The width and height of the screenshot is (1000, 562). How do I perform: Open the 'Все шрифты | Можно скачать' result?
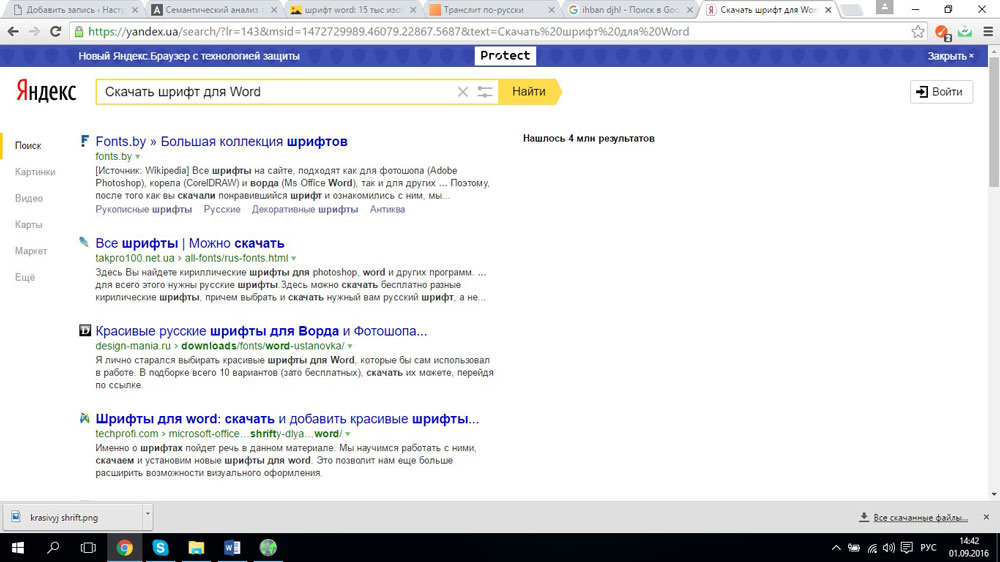click(190, 243)
